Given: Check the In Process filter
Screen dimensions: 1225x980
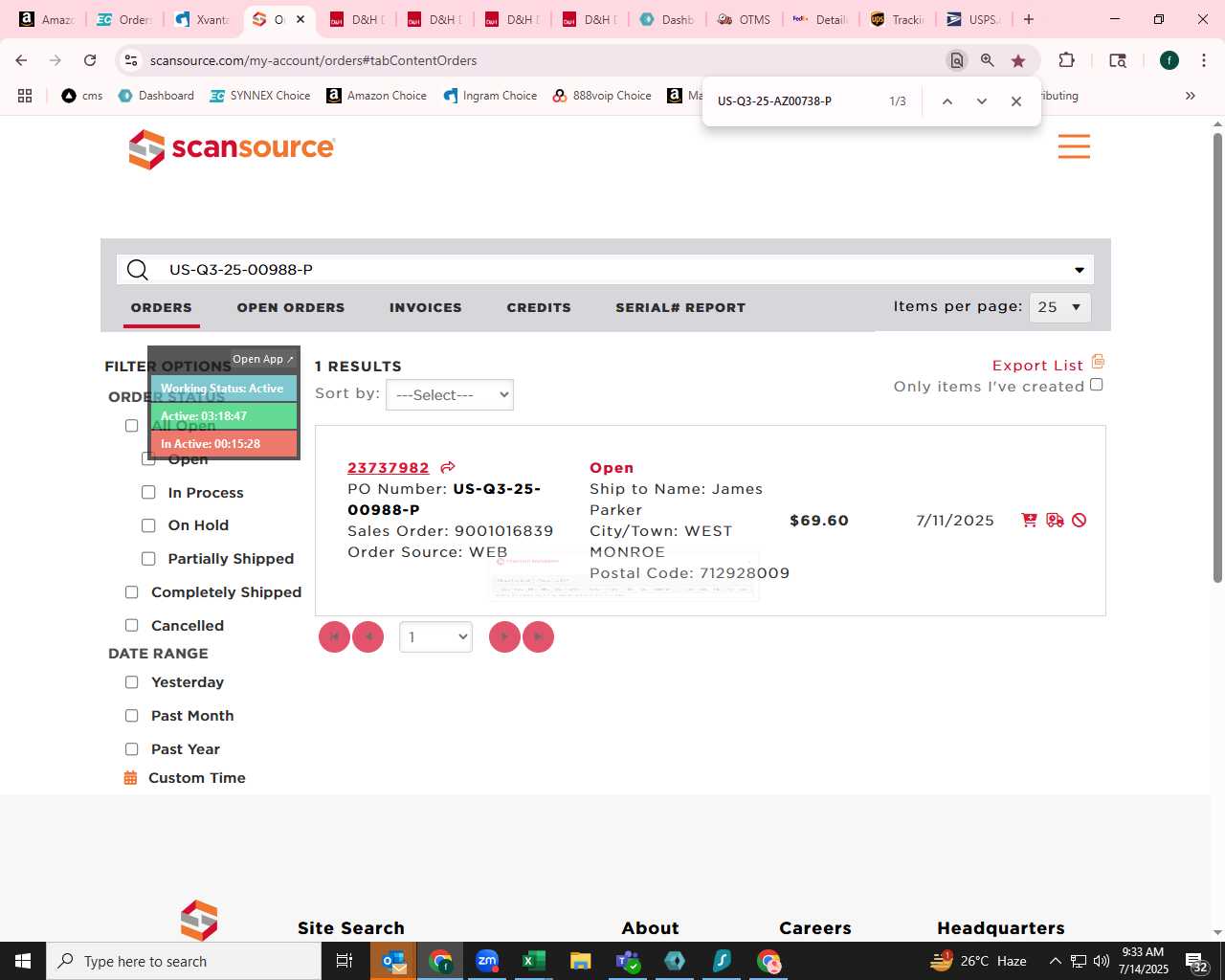Looking at the screenshot, I should coord(148,492).
